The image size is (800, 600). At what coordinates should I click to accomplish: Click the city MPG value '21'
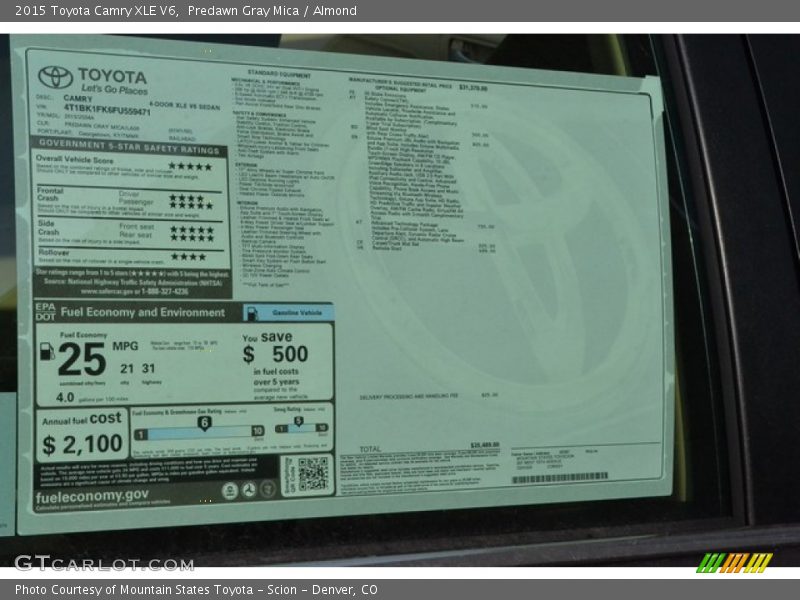[127, 368]
